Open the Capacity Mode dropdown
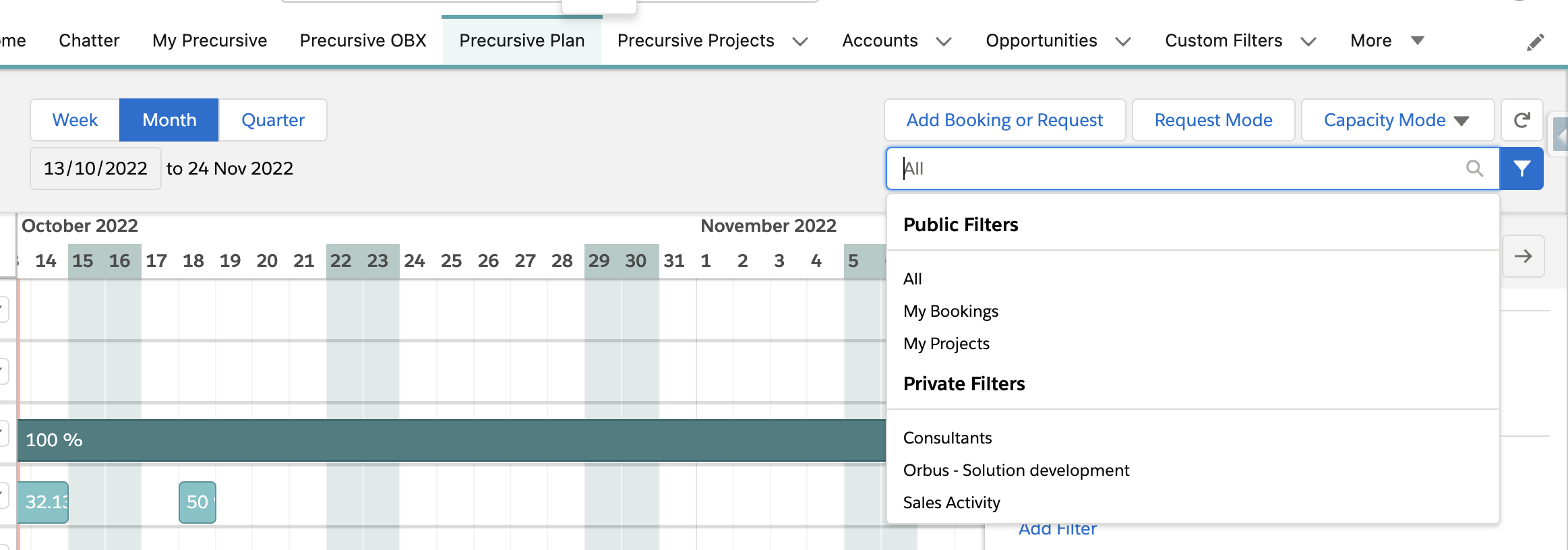 pos(1397,120)
